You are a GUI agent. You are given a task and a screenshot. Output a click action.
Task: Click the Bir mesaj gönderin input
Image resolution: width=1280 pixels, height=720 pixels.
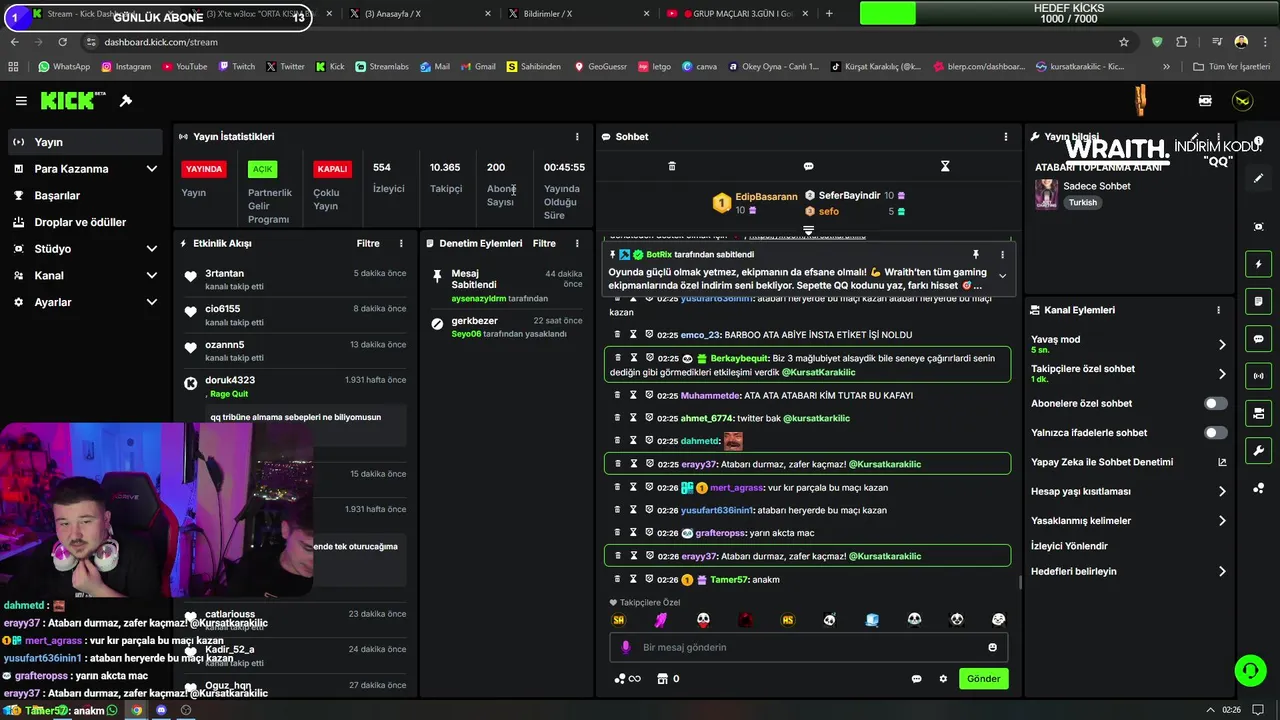(808, 647)
